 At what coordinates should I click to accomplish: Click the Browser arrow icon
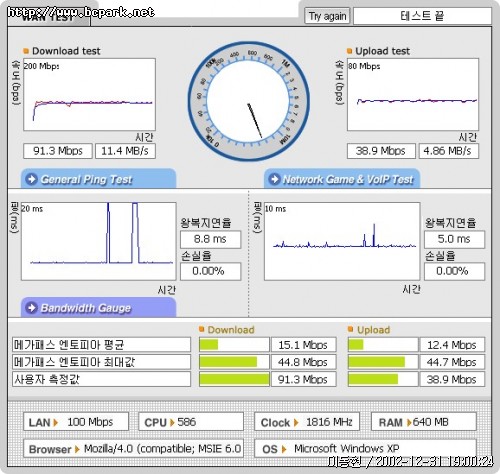pyautogui.click(x=77, y=449)
